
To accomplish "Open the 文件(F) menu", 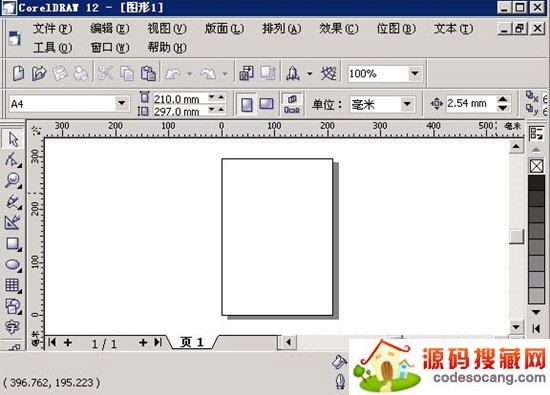I will pos(52,28).
